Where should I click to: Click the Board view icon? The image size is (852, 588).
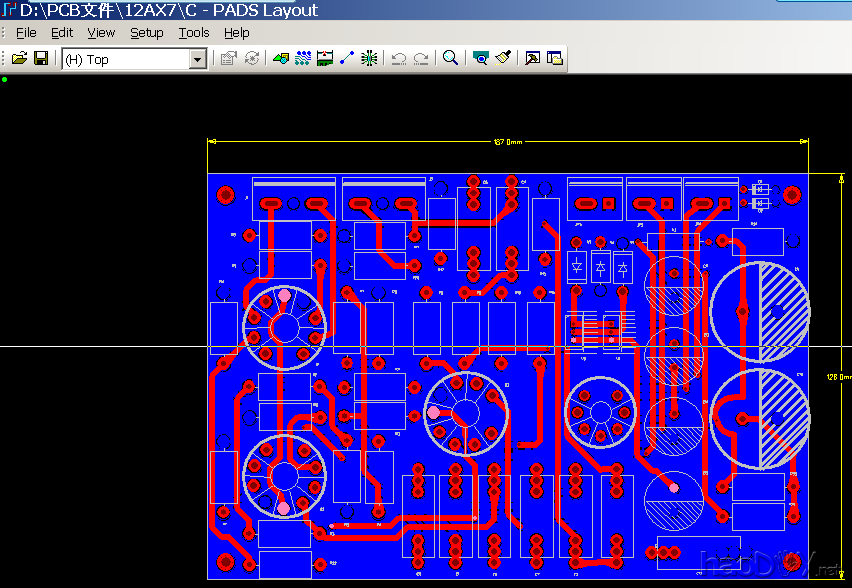coord(480,59)
